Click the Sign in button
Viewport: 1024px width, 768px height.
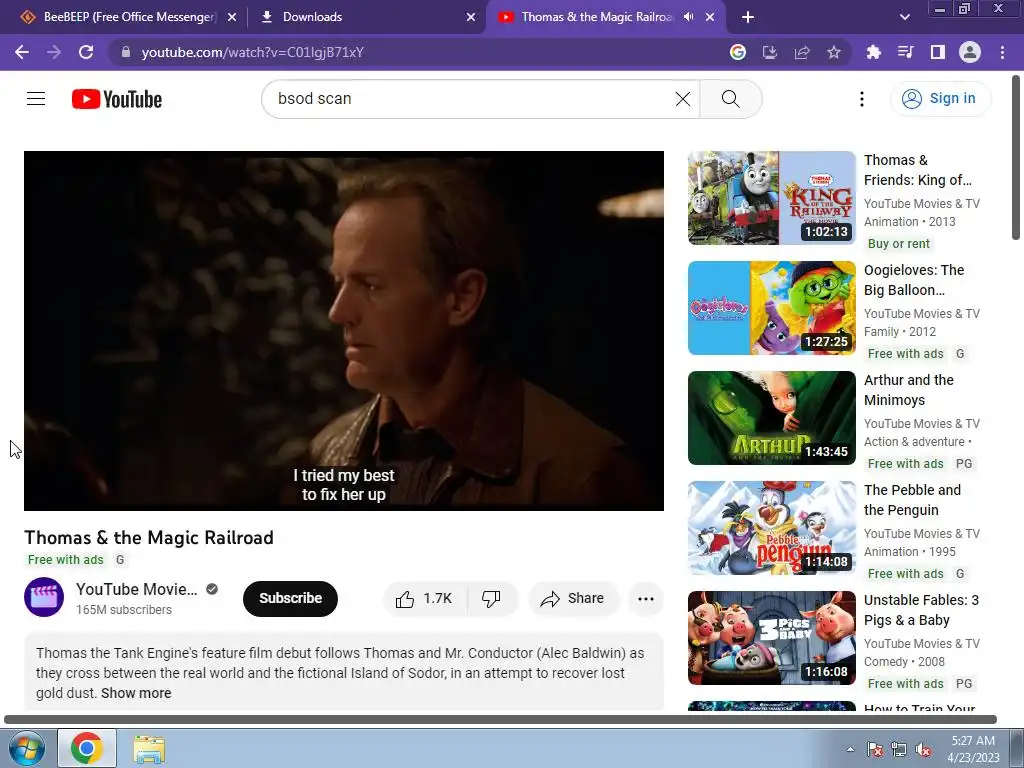pyautogui.click(x=940, y=99)
